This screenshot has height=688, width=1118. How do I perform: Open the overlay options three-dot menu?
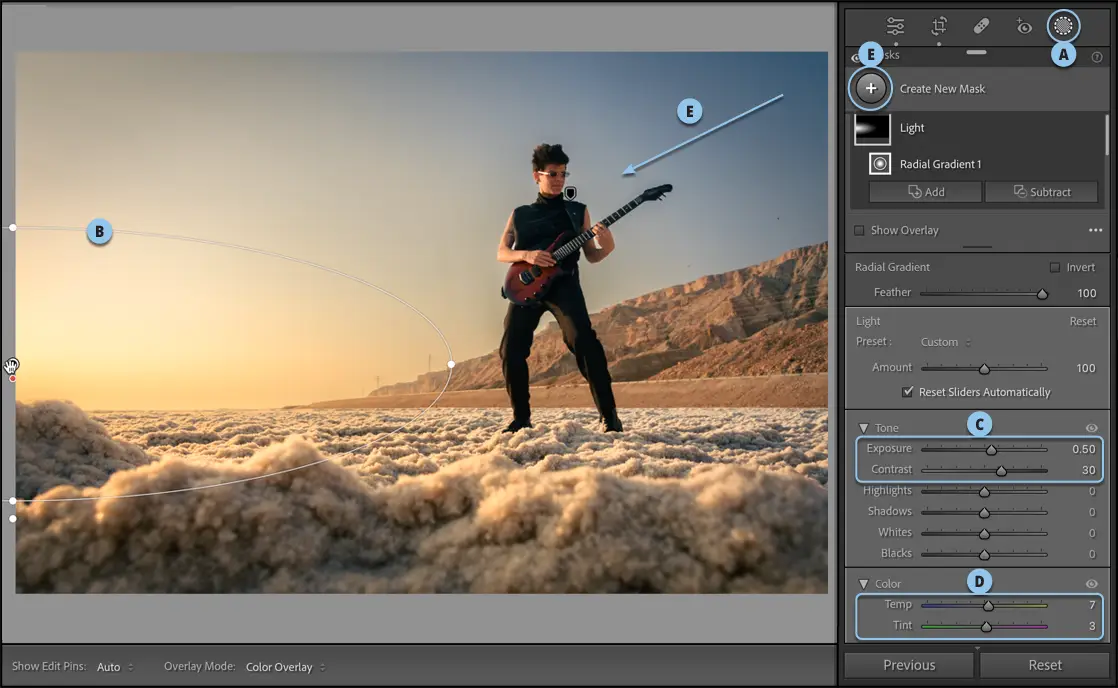tap(1095, 230)
